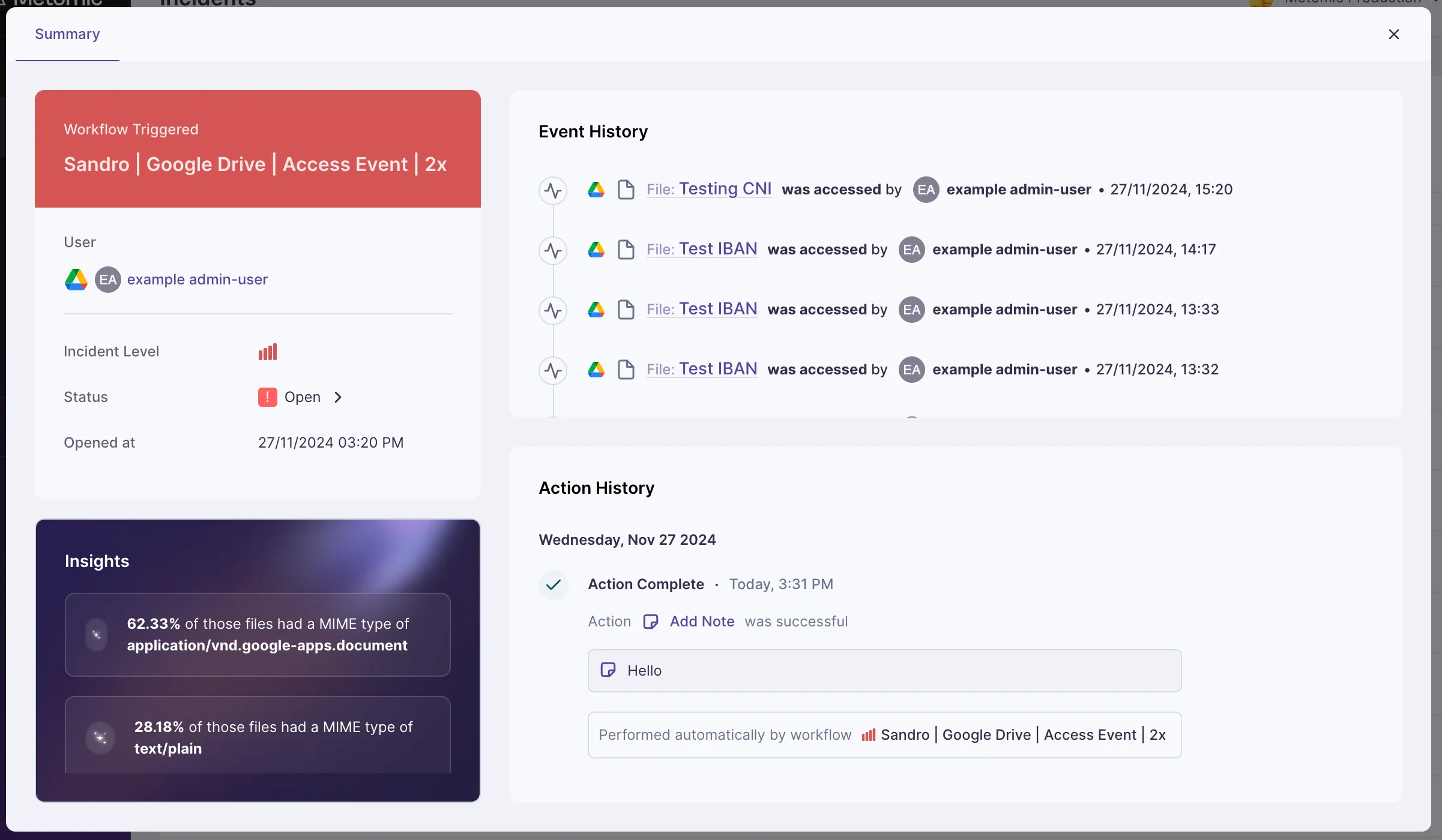Expand the Open status chevron

[x=338, y=397]
